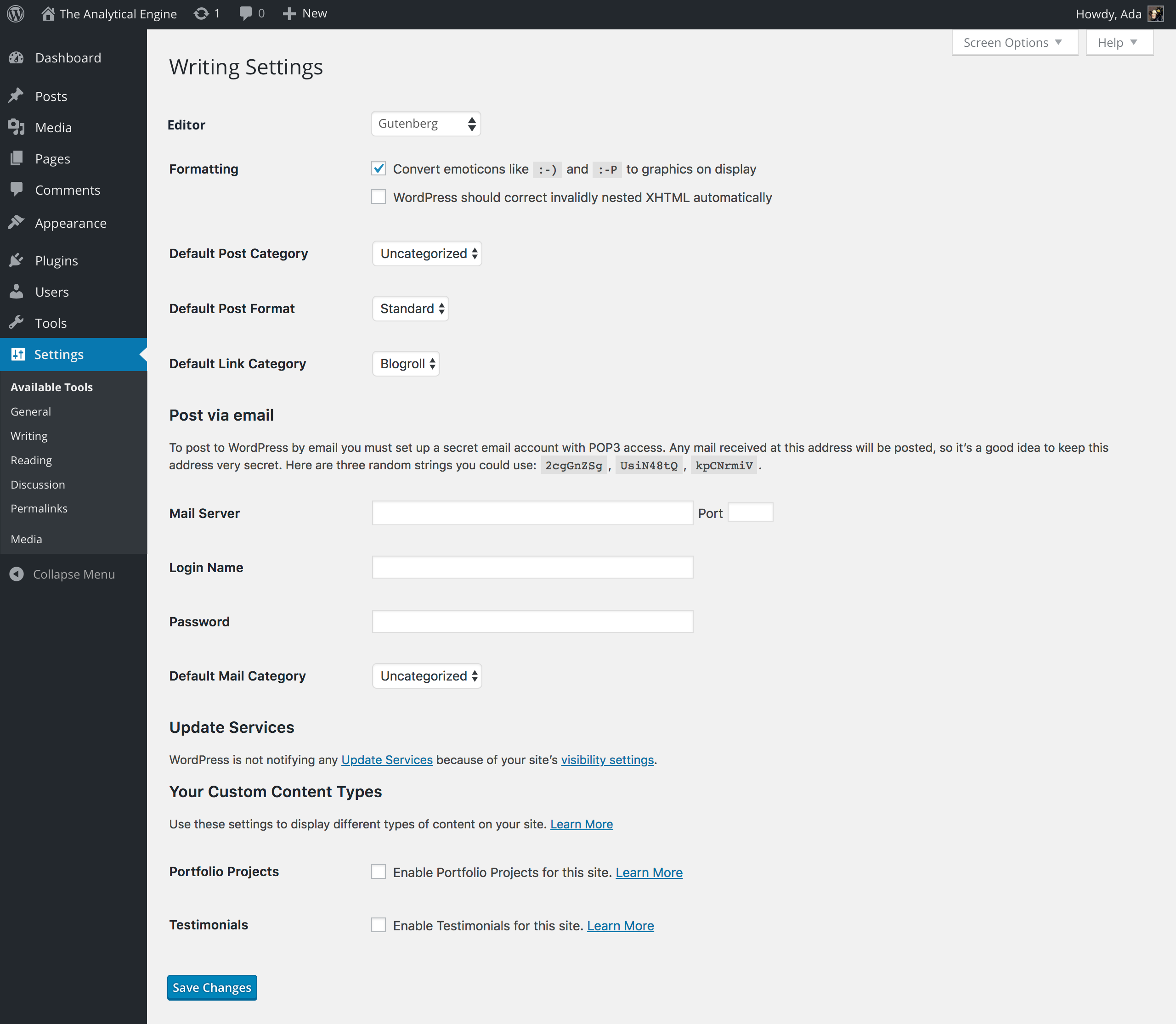Open Tools using the wrench icon
Screen dimensions: 1176x1024
tap(17, 323)
